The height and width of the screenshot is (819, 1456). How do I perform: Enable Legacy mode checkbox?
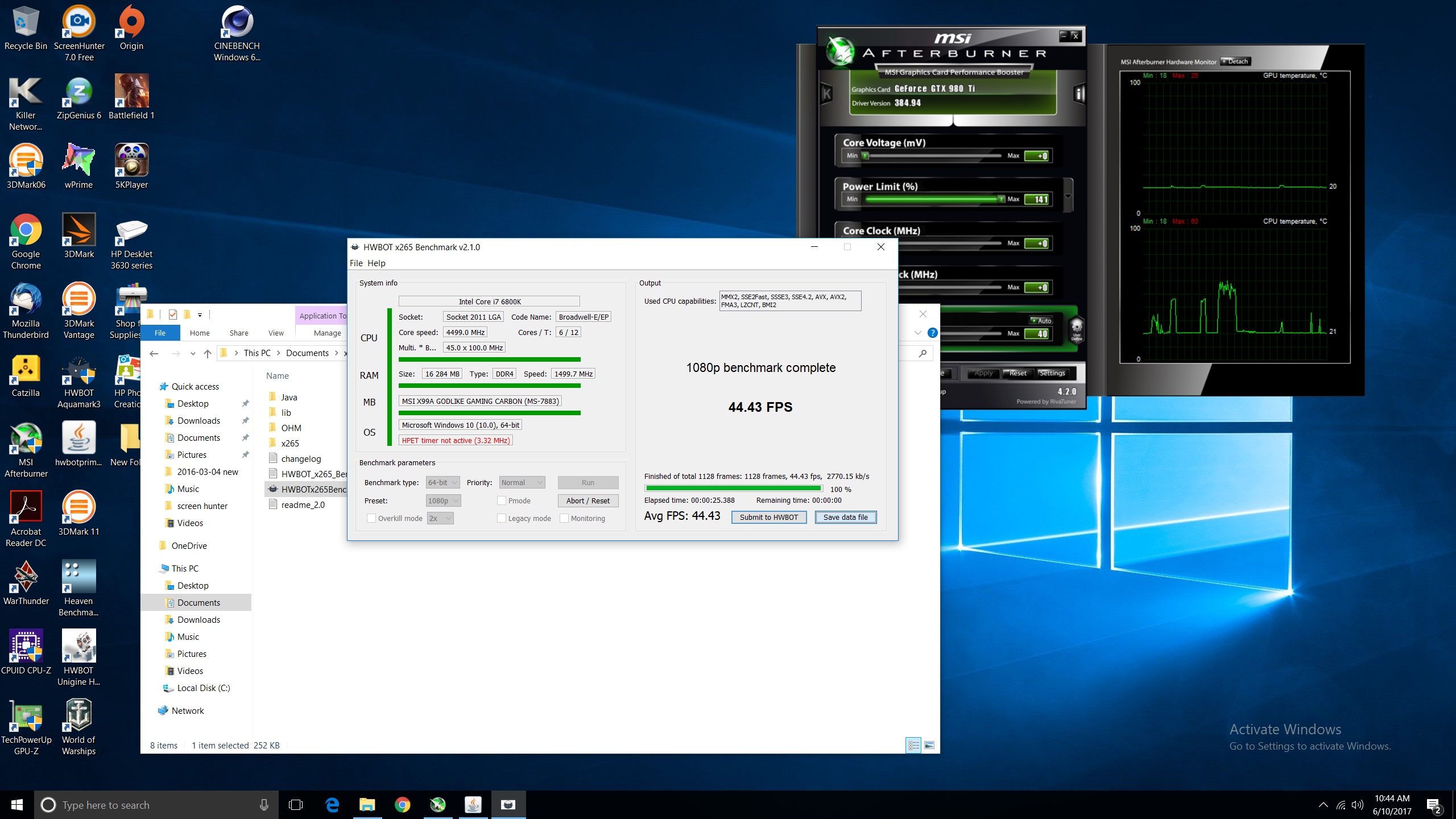coord(502,518)
